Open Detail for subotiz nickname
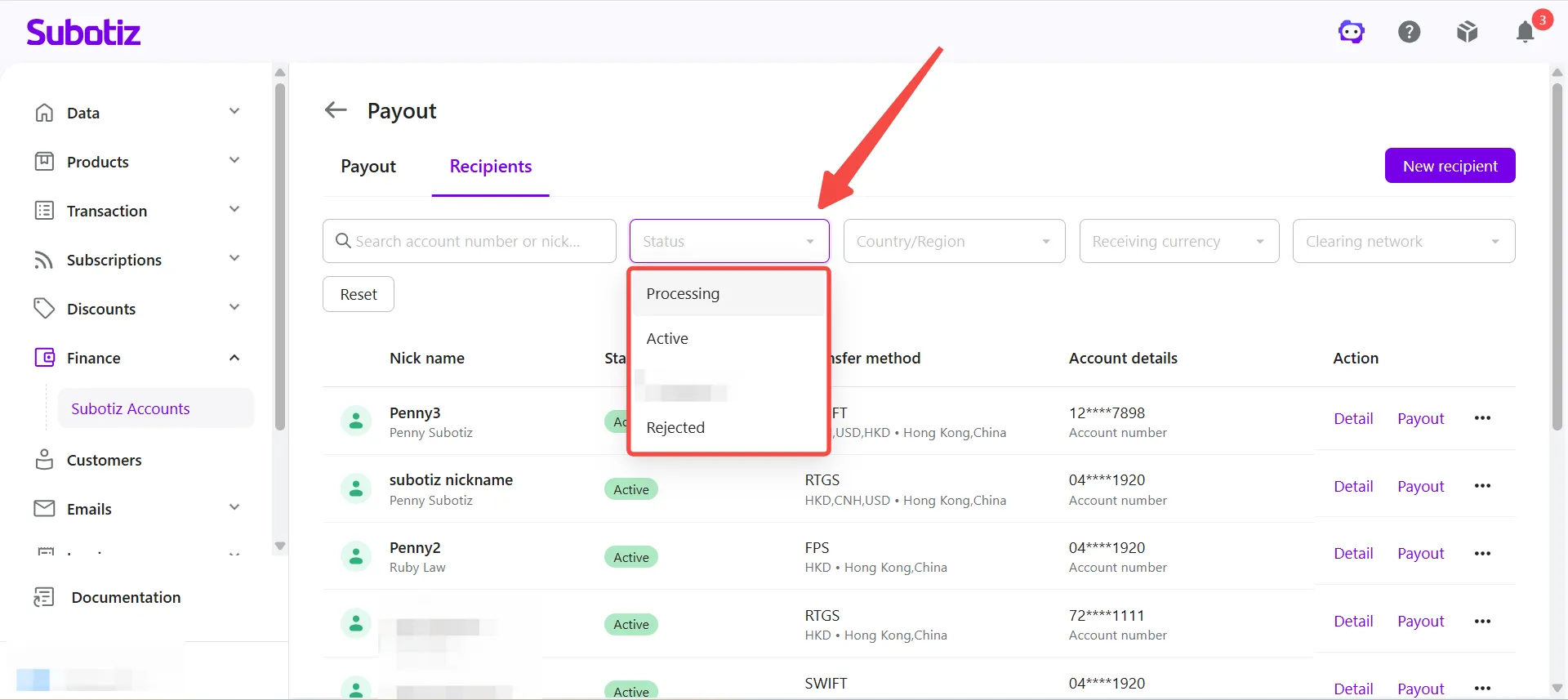 1353,486
